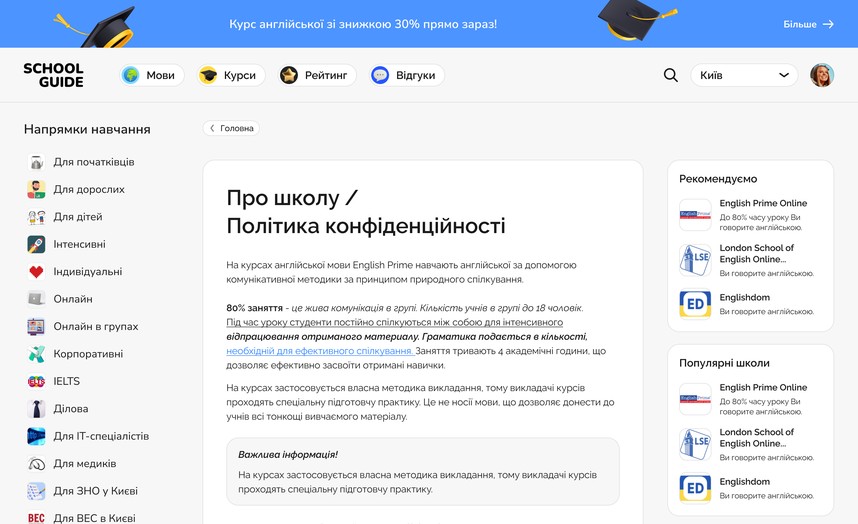Click the icon next to Для IT-спеціалістів

coord(36,436)
